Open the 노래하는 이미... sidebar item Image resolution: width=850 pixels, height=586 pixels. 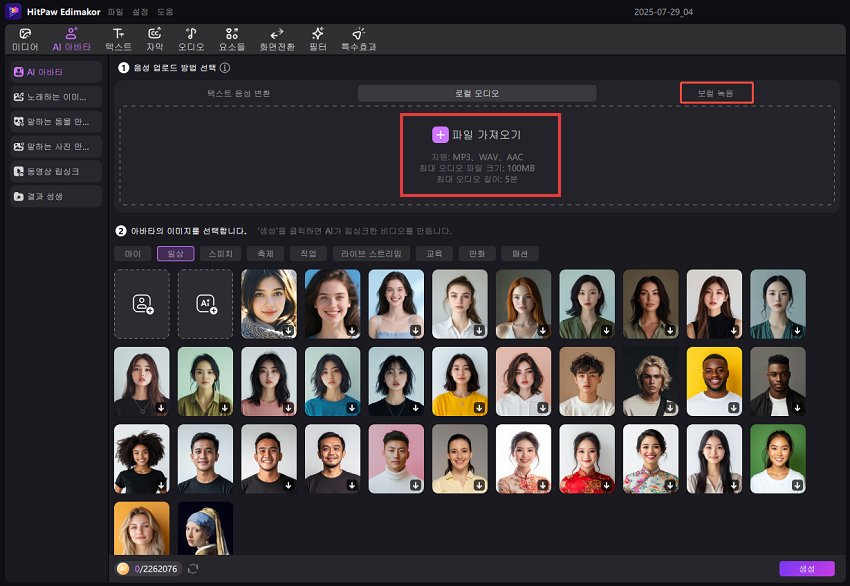[56, 97]
